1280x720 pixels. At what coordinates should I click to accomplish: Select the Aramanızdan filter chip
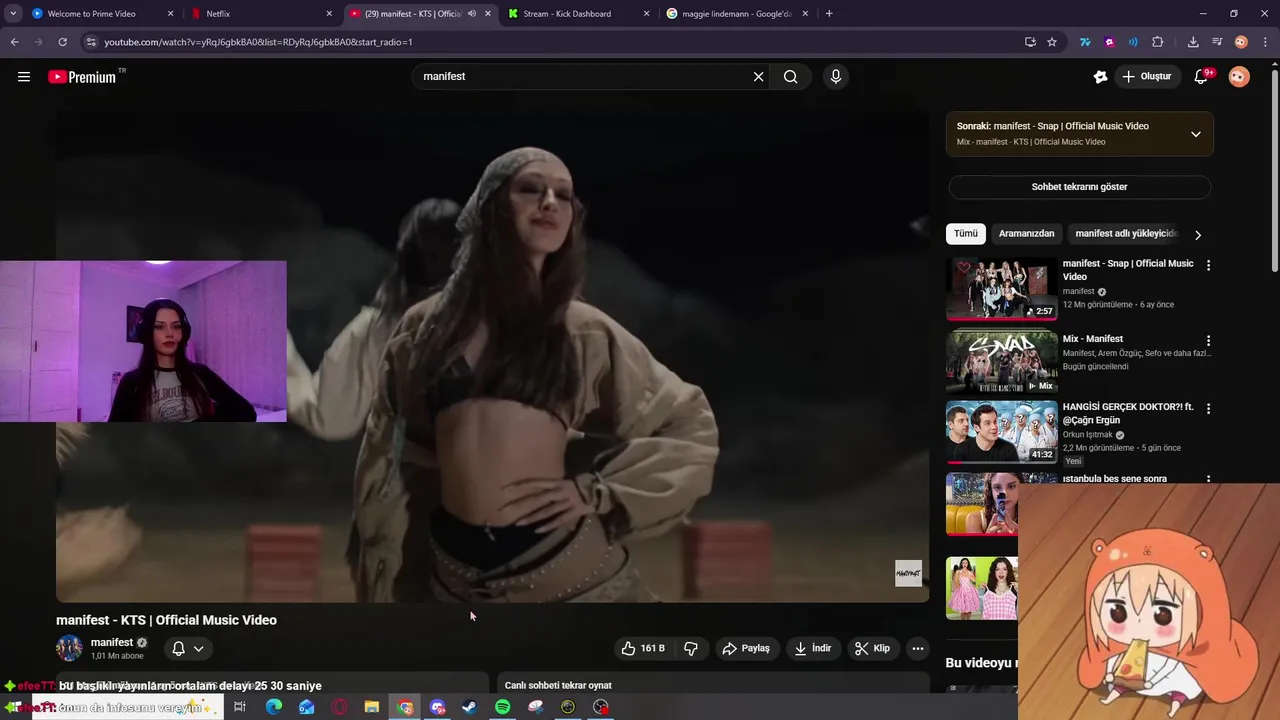(x=1026, y=233)
